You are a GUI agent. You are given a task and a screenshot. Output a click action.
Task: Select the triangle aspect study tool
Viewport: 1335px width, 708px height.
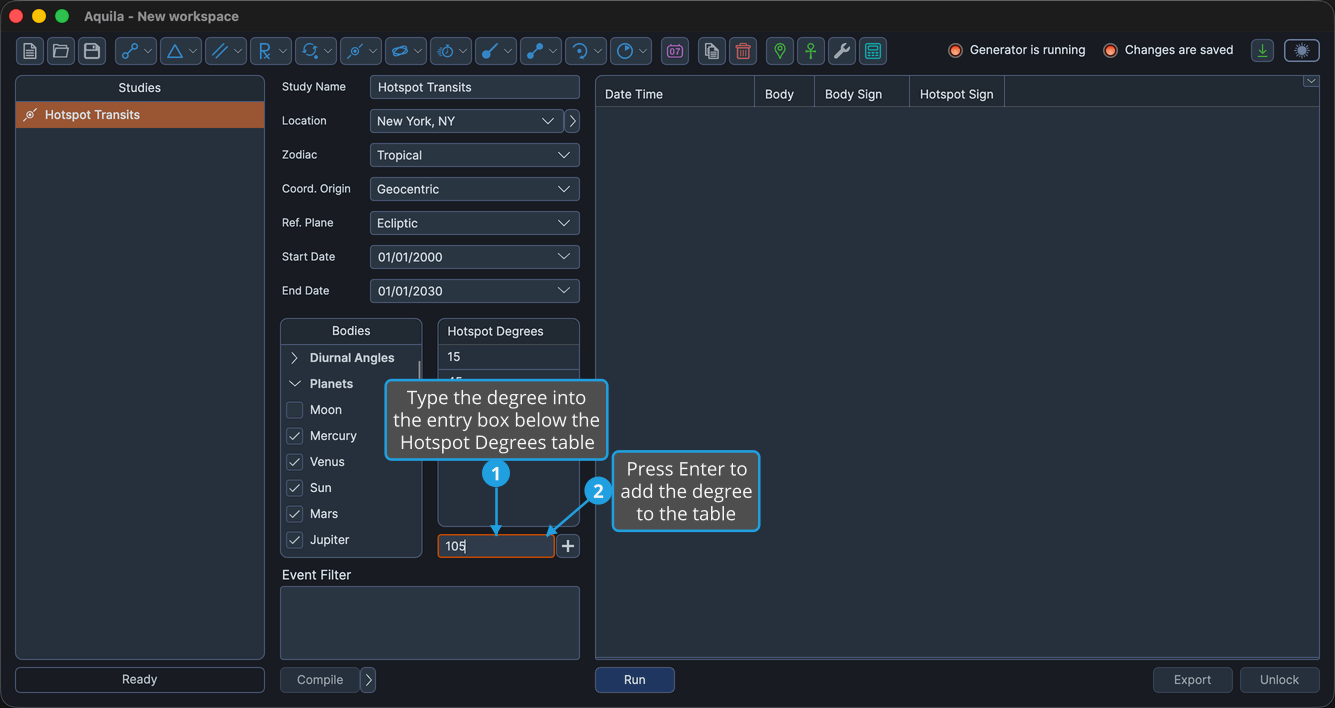(x=180, y=51)
